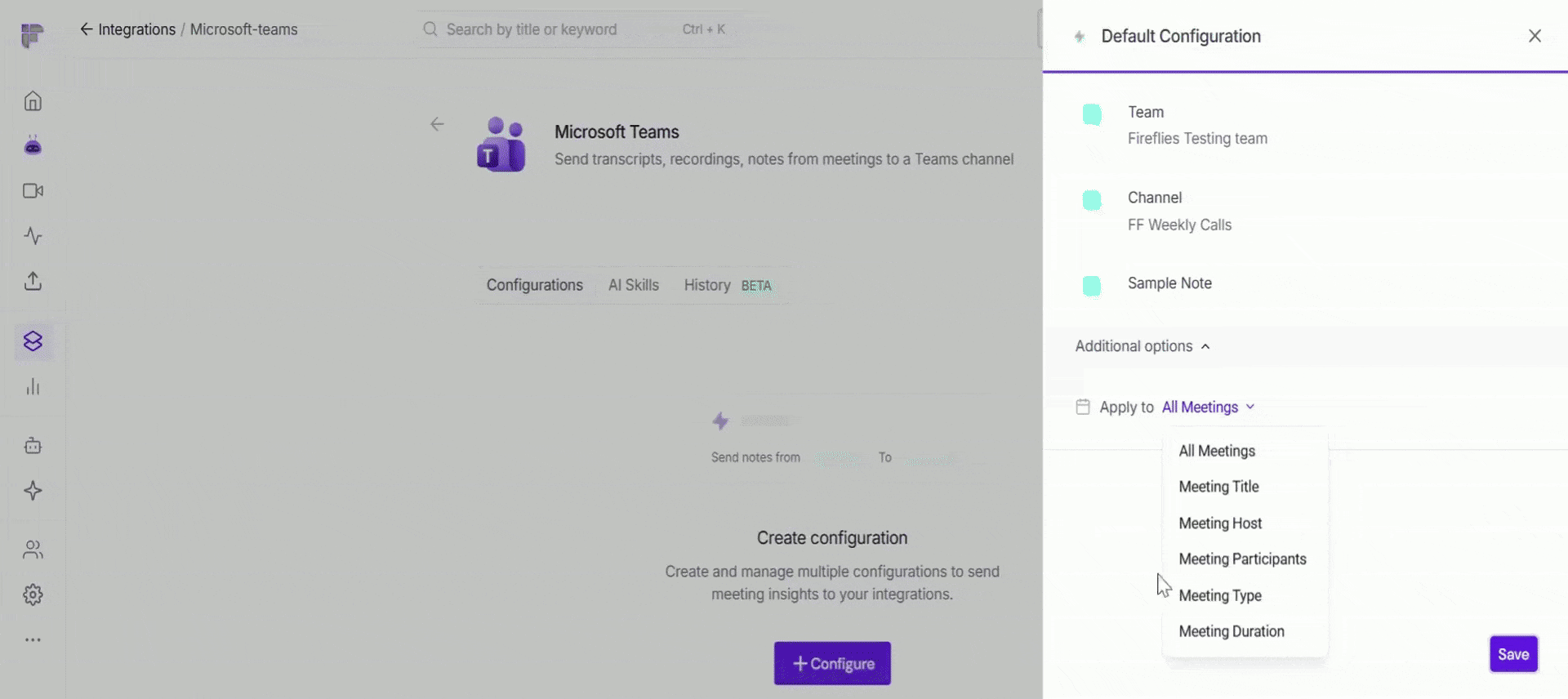The image size is (1568, 699).
Task: Open the Fred AI bot icon
Action: pos(33,145)
